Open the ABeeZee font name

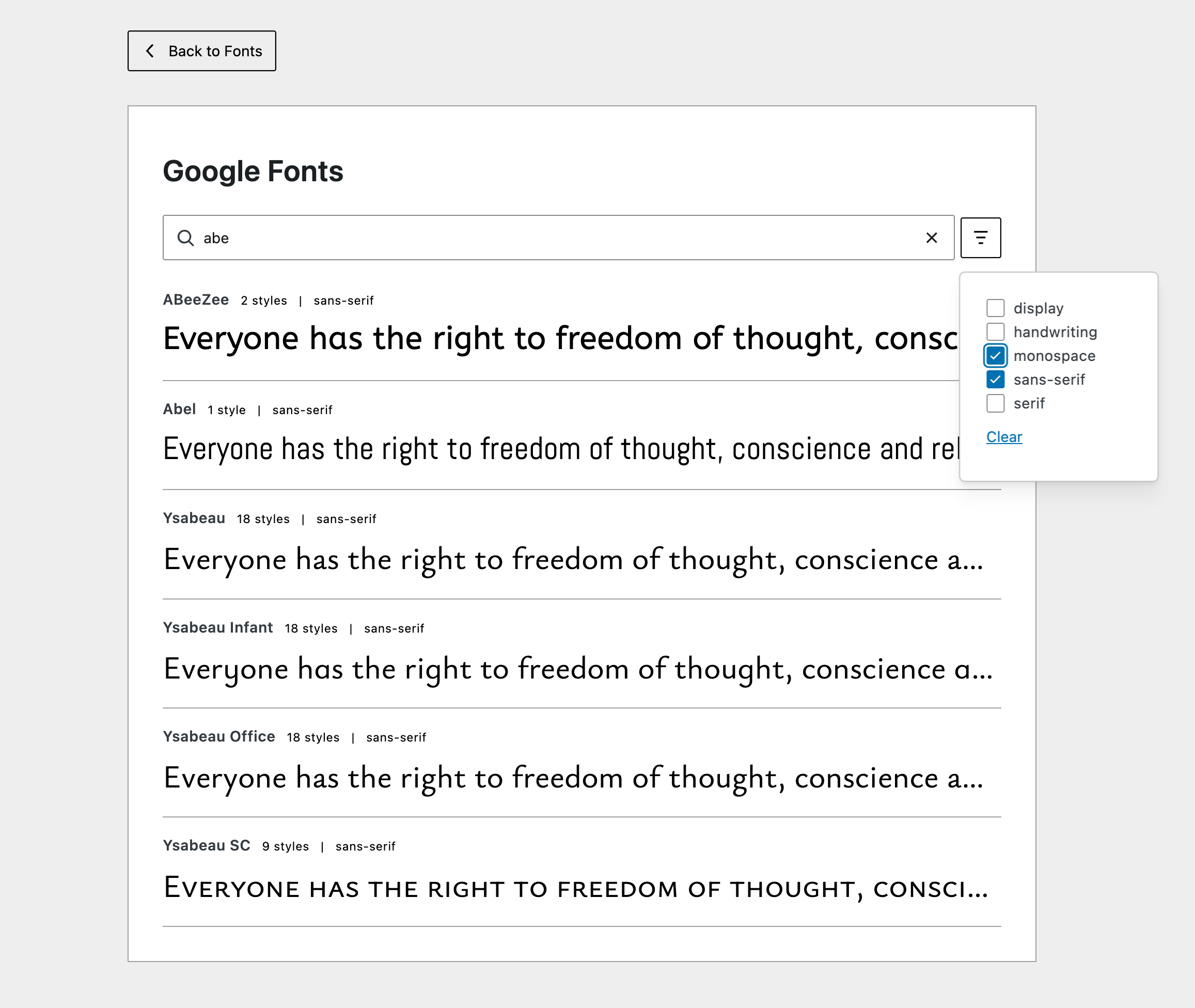pos(196,300)
